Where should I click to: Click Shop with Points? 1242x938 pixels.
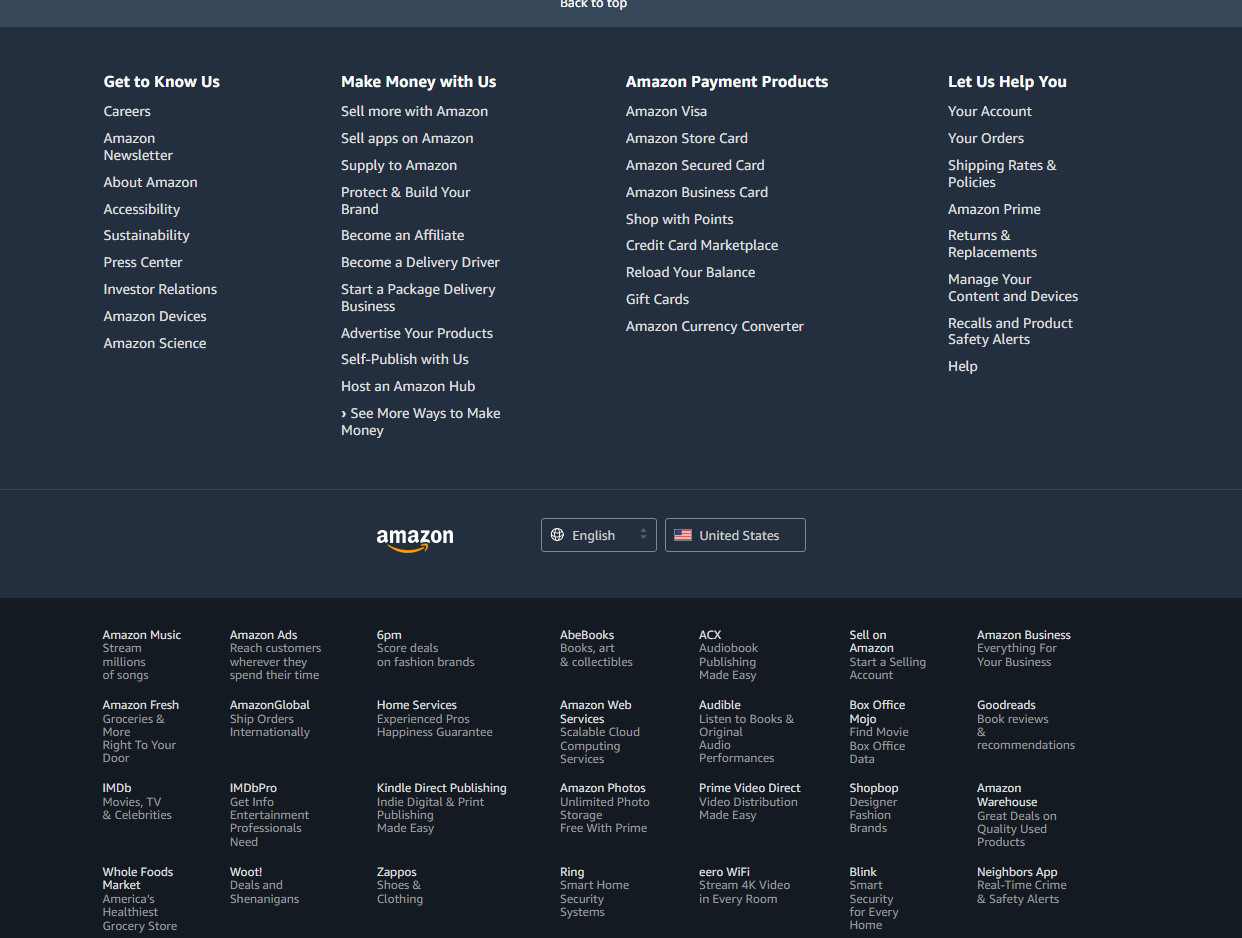(680, 219)
